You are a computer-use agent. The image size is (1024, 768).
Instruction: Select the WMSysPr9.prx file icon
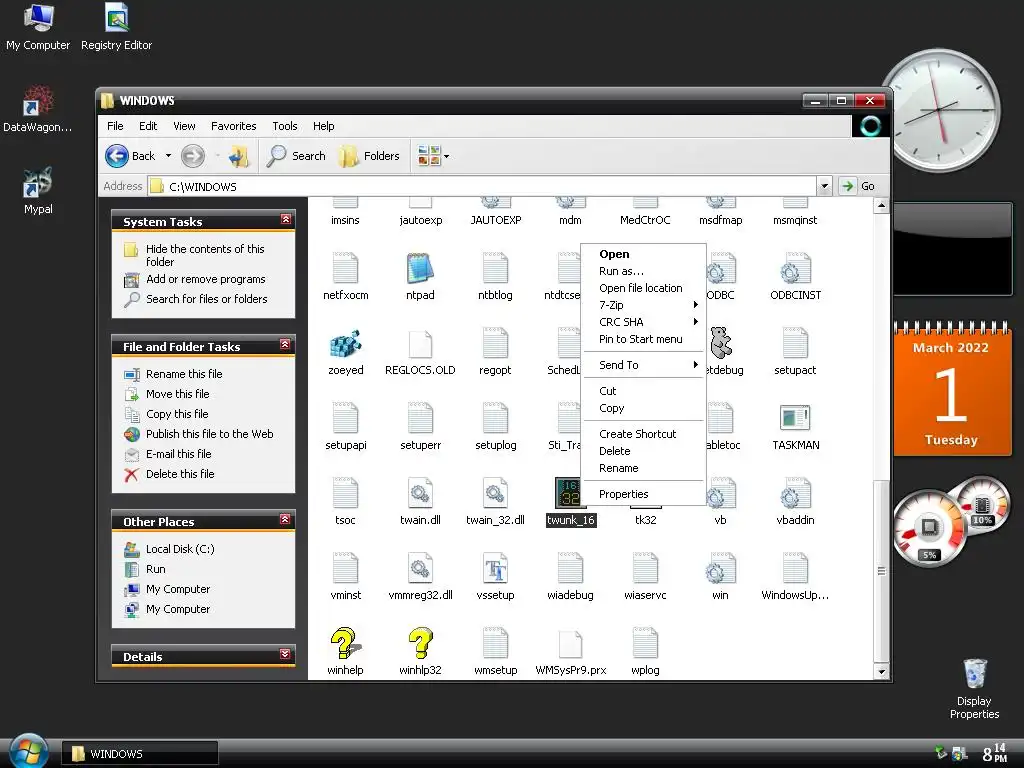pos(570,645)
